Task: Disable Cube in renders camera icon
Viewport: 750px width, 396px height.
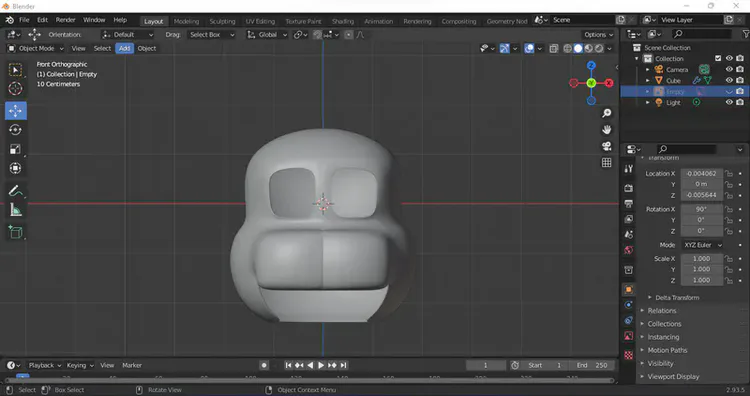Action: [x=740, y=80]
